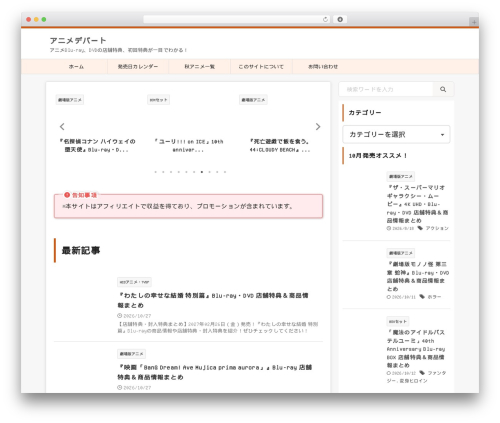Open the カテゴリーを選択 dropdown

point(396,134)
